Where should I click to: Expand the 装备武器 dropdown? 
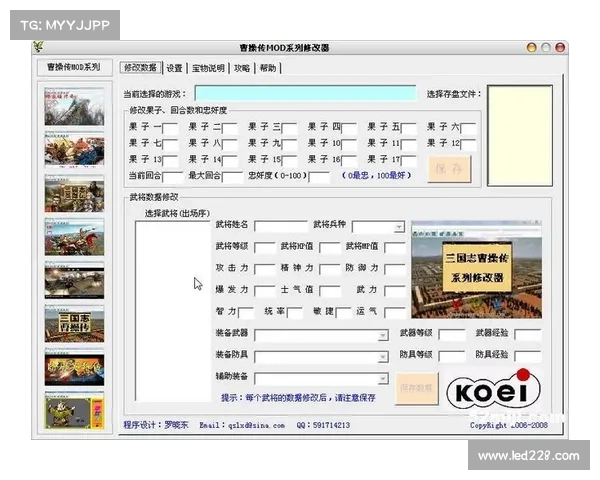[383, 335]
